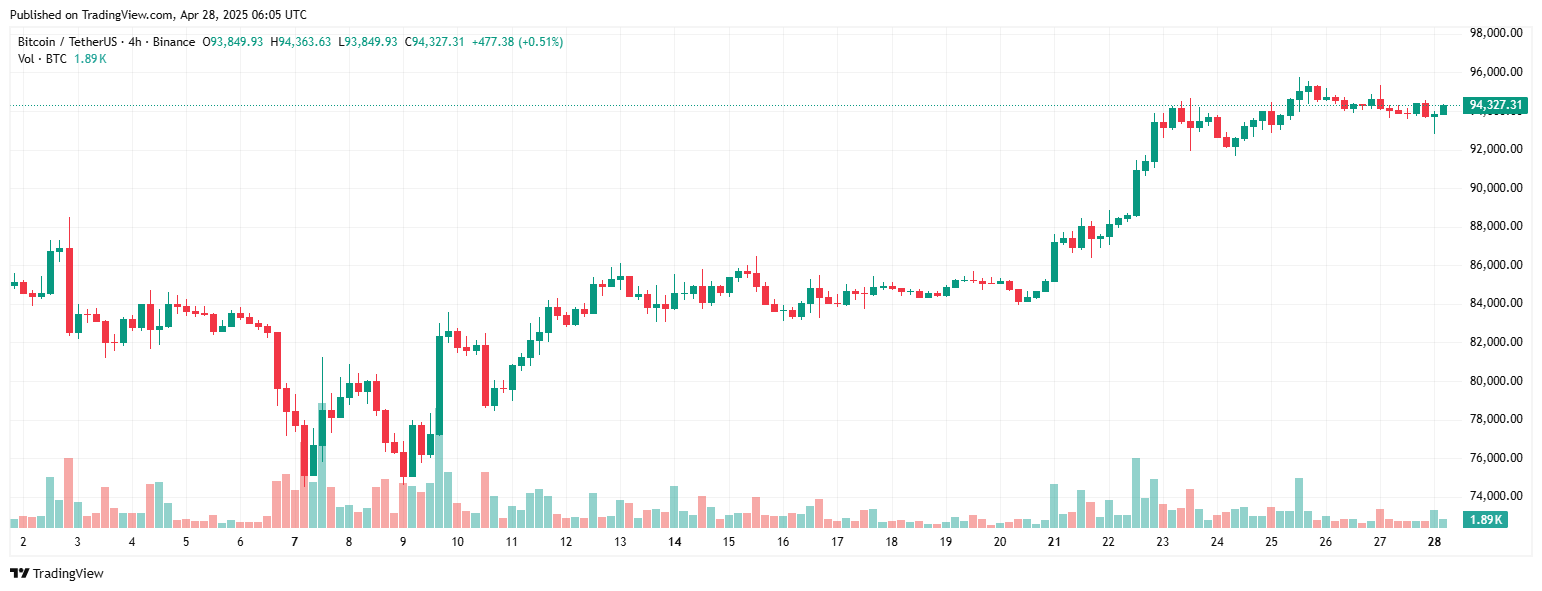Click the green 1.89K volume tag on price axis
The width and height of the screenshot is (1542, 591).
pyautogui.click(x=1485, y=520)
